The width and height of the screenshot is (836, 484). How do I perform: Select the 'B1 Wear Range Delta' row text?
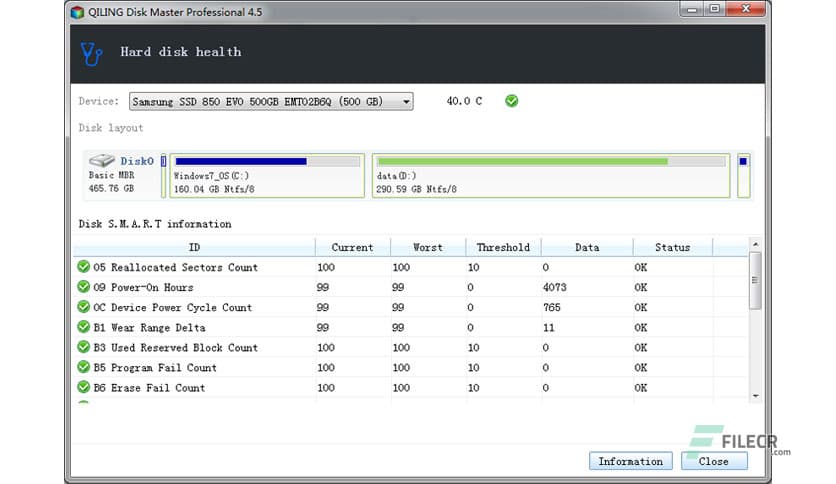[149, 328]
